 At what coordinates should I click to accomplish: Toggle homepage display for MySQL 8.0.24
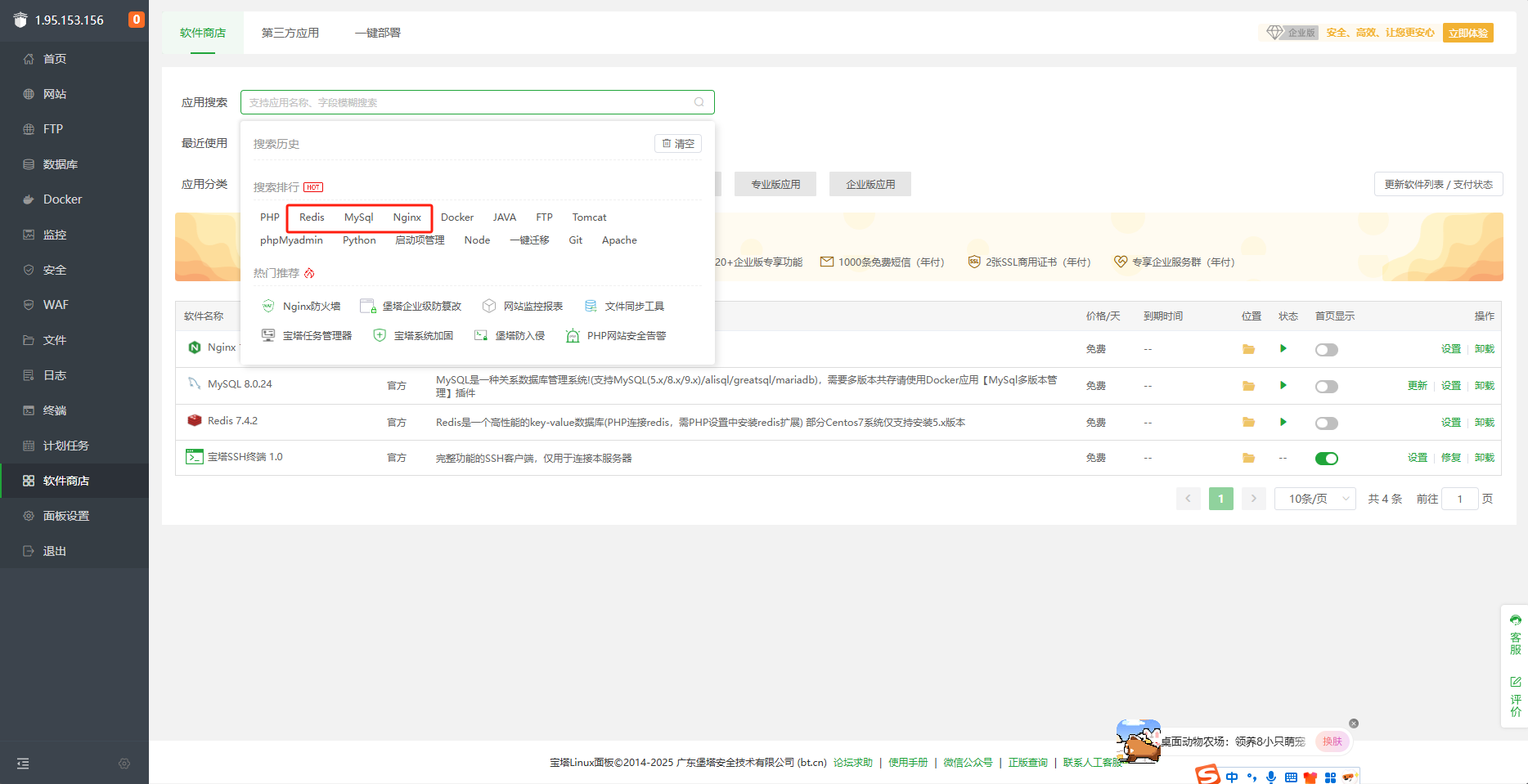coord(1327,387)
